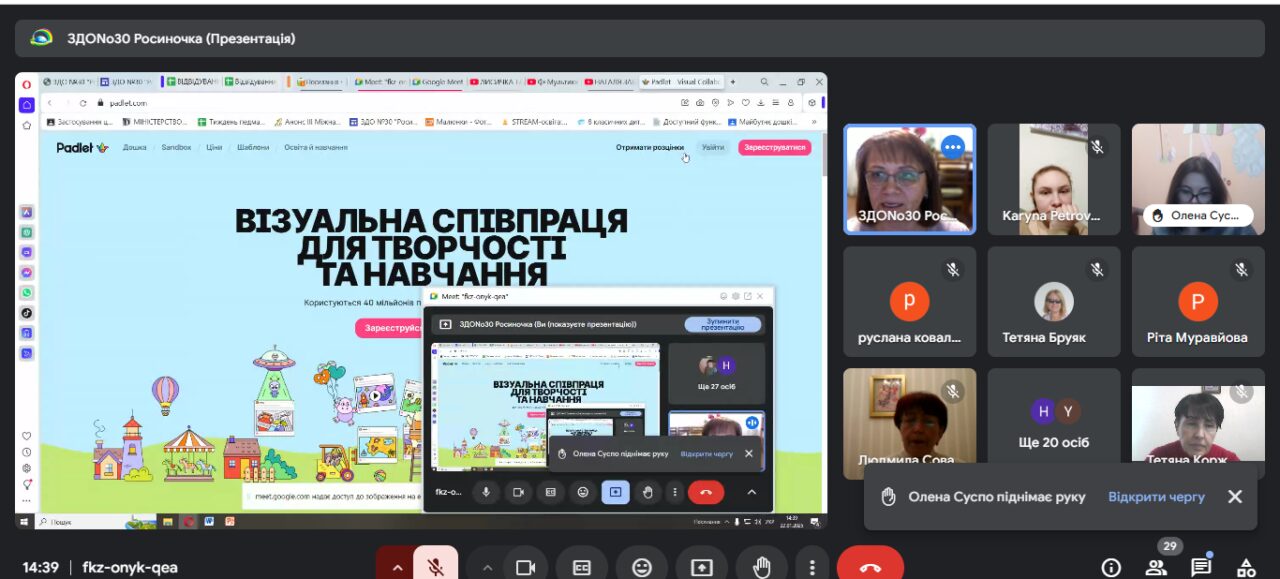
Task: Show the participants list with 29 people
Action: pos(1156,567)
